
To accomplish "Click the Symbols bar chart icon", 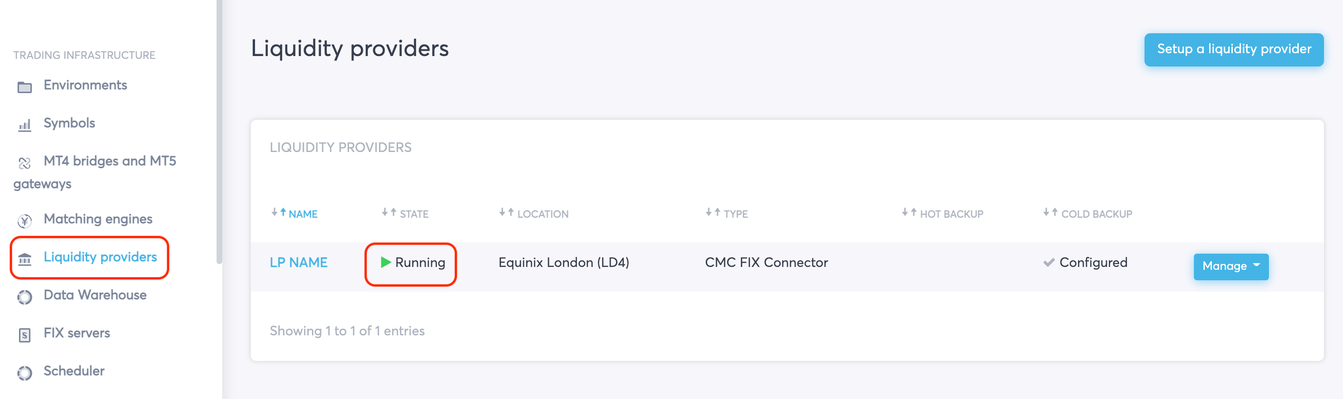I will [x=25, y=125].
